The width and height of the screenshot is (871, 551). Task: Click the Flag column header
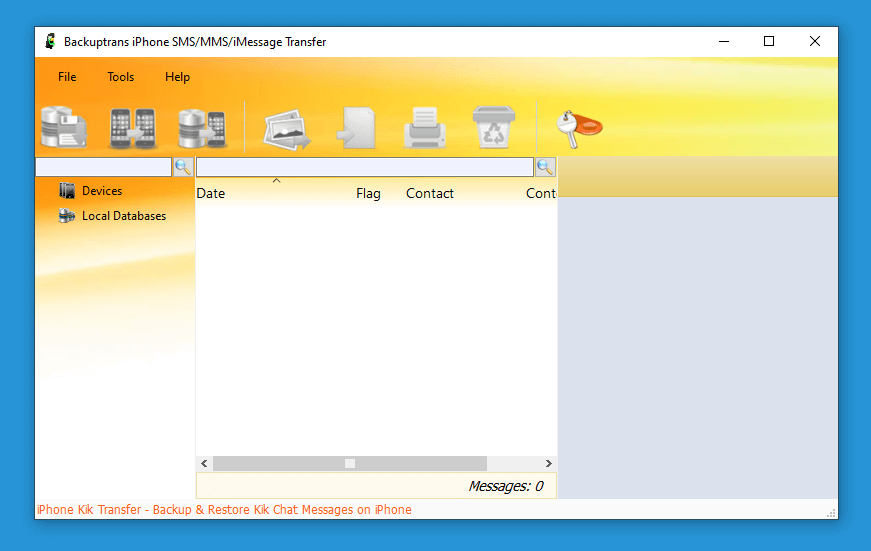tap(368, 193)
